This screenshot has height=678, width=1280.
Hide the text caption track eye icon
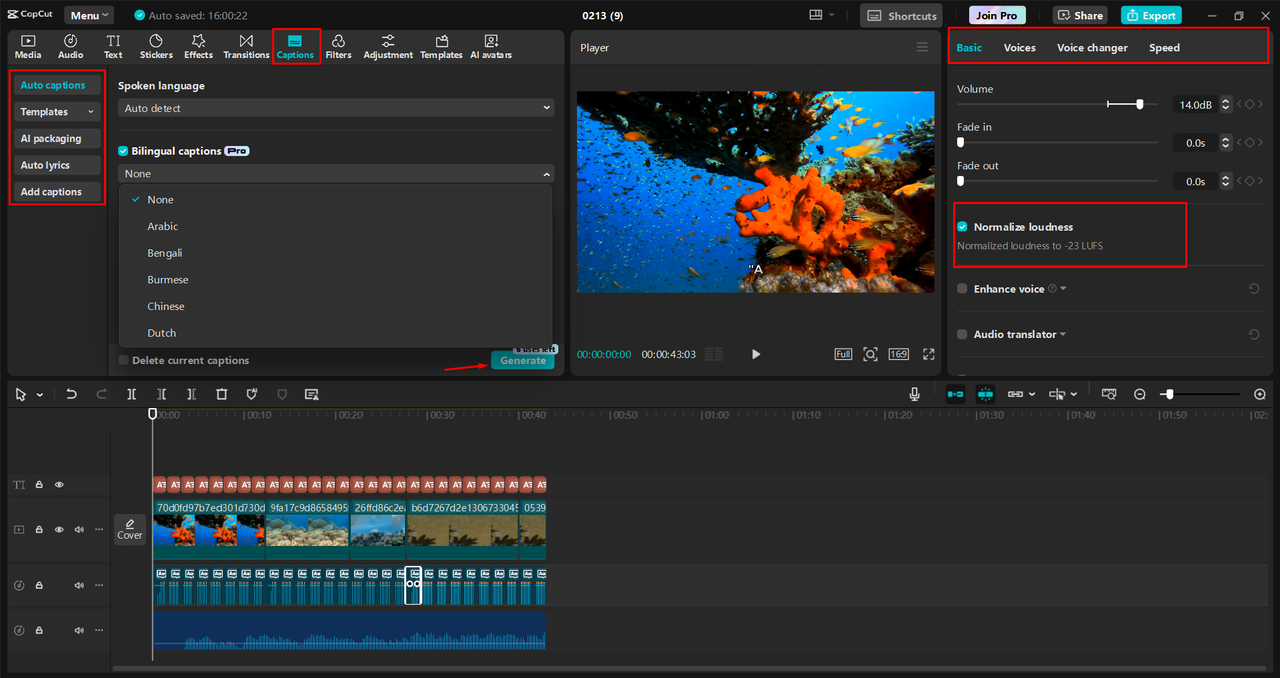(59, 485)
